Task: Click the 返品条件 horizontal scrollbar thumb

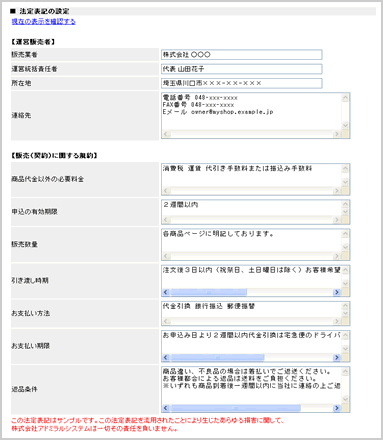Action: point(235,408)
